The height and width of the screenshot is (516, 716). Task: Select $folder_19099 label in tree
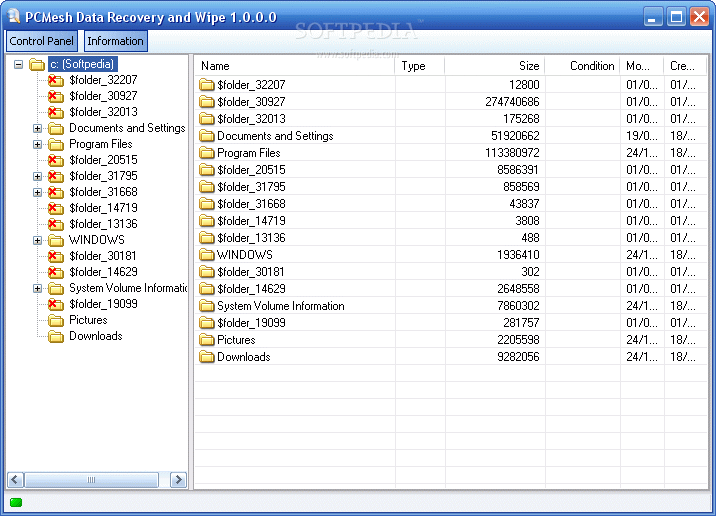[103, 304]
